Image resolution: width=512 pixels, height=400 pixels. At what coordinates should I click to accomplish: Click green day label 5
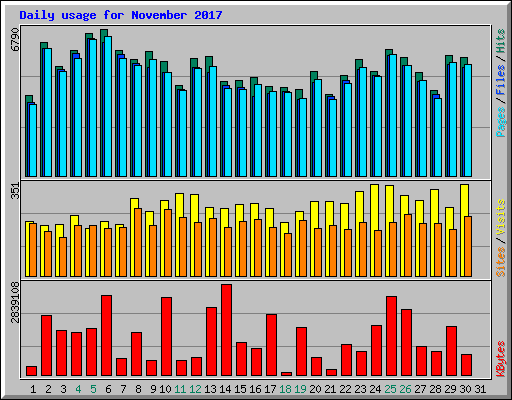(93, 389)
